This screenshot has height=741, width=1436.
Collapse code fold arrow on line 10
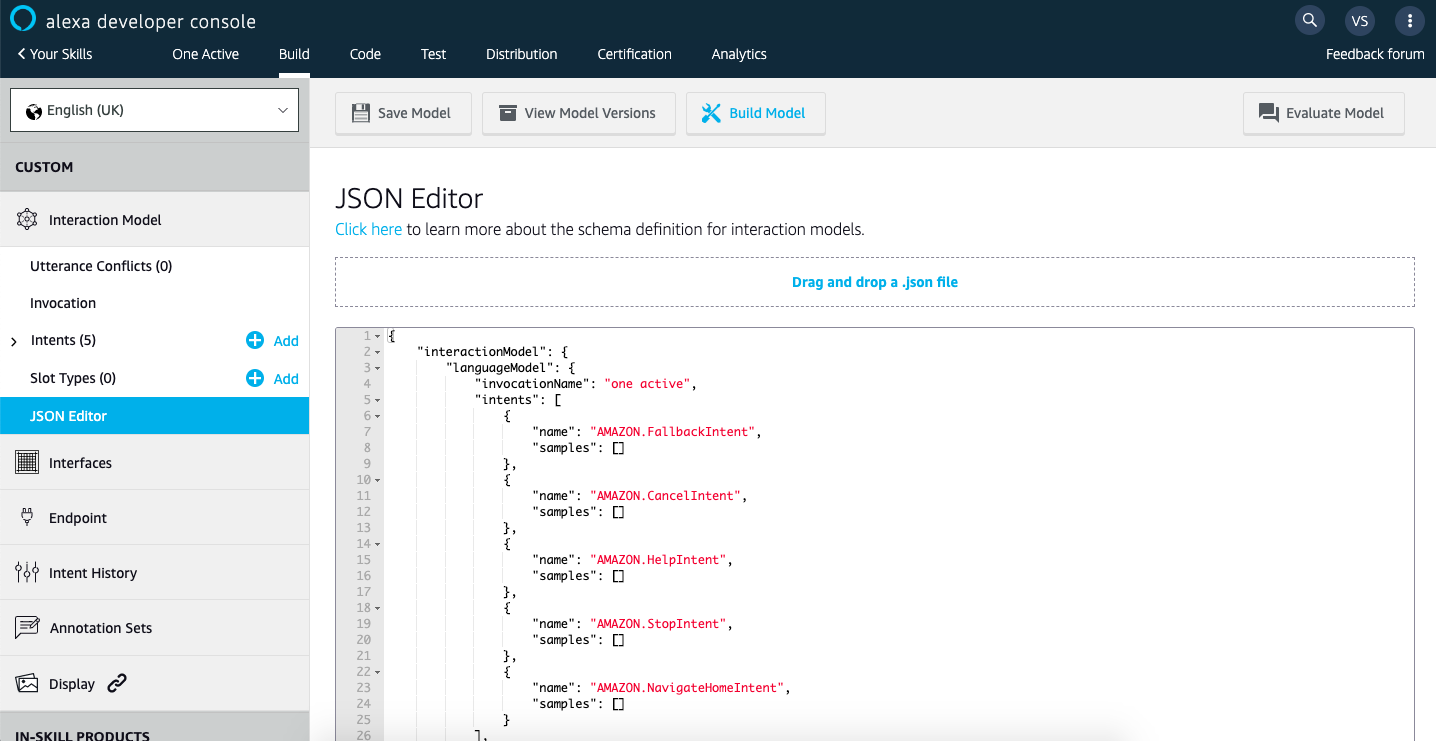point(377,480)
